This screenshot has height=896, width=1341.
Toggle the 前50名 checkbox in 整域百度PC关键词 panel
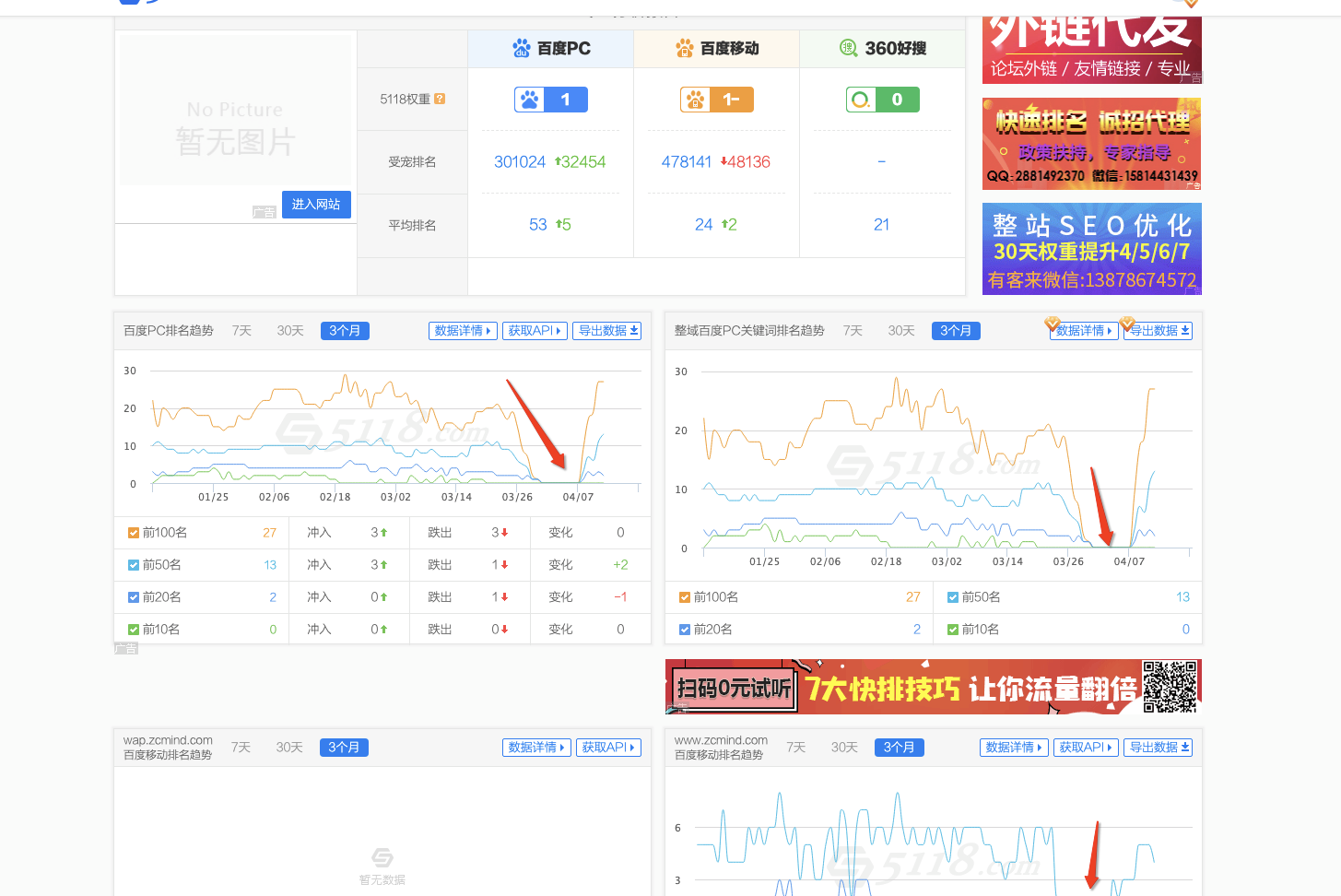(x=953, y=597)
